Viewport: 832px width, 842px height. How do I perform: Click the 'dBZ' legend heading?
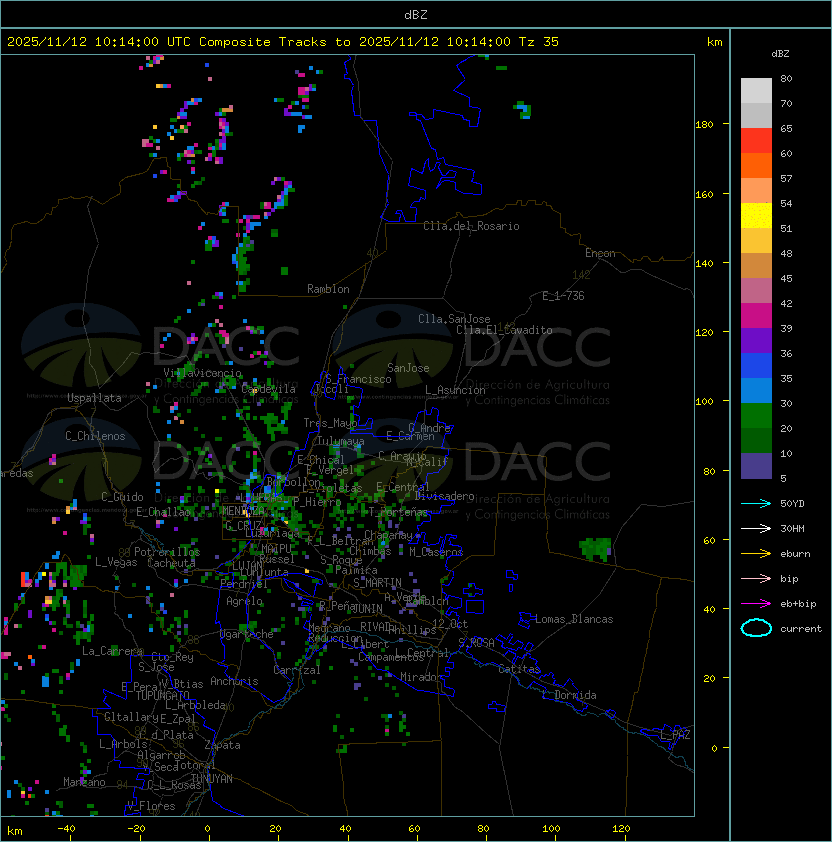tap(780, 54)
